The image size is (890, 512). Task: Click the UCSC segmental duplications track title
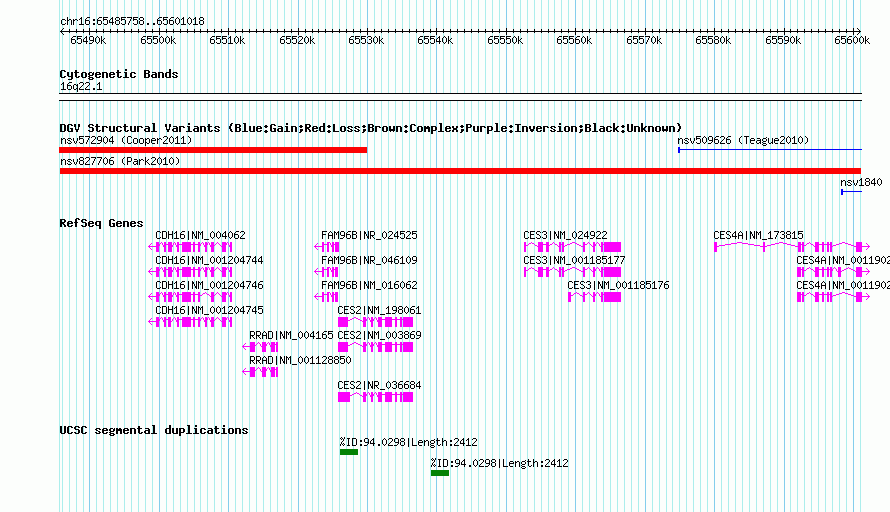click(x=153, y=430)
